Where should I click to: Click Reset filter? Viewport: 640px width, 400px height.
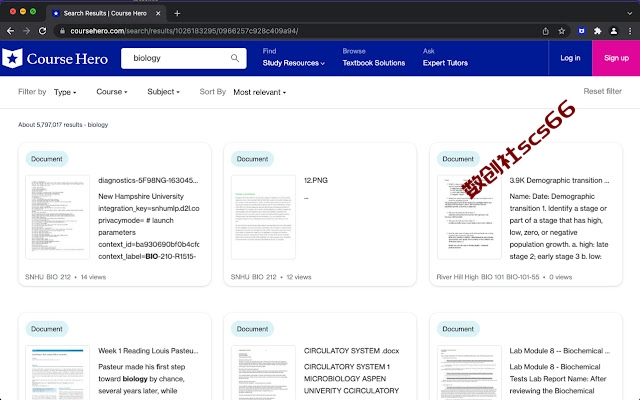(602, 91)
